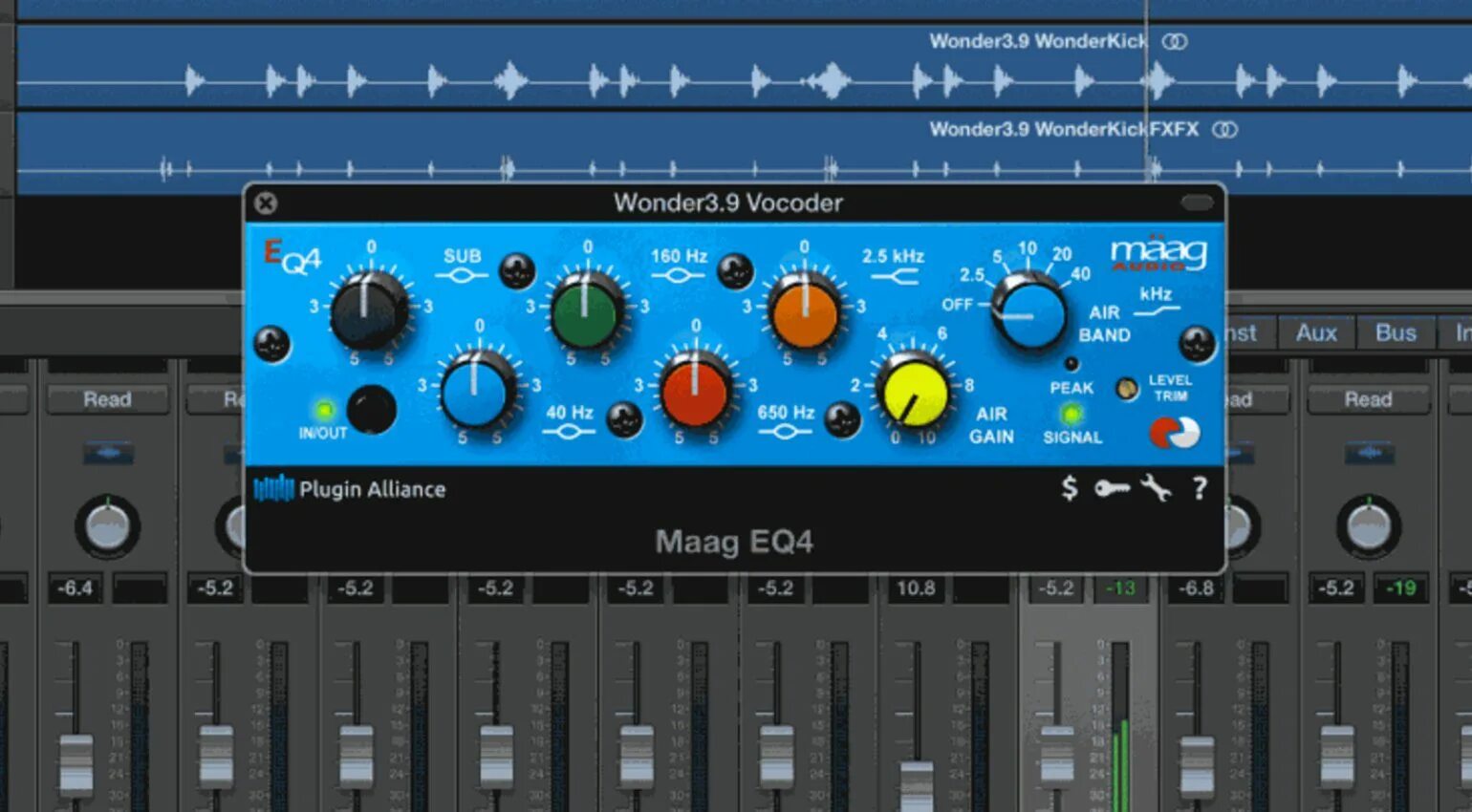
Task: Switch to the Bus mixer tab
Action: (1396, 332)
